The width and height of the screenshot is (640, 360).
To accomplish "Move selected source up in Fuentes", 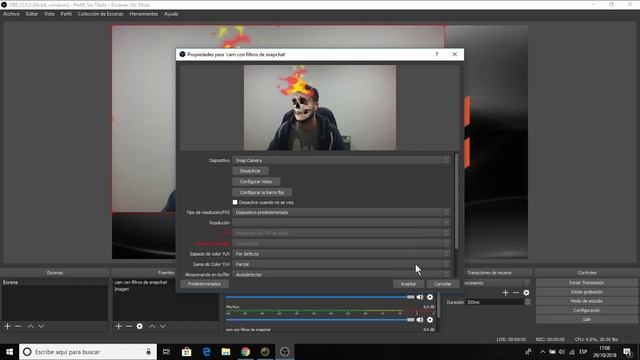I will tap(152, 326).
